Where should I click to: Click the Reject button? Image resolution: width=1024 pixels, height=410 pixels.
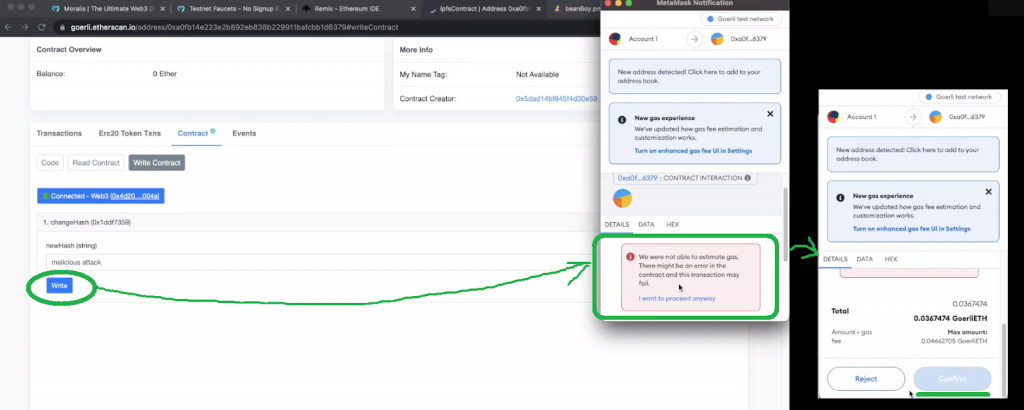click(x=866, y=379)
